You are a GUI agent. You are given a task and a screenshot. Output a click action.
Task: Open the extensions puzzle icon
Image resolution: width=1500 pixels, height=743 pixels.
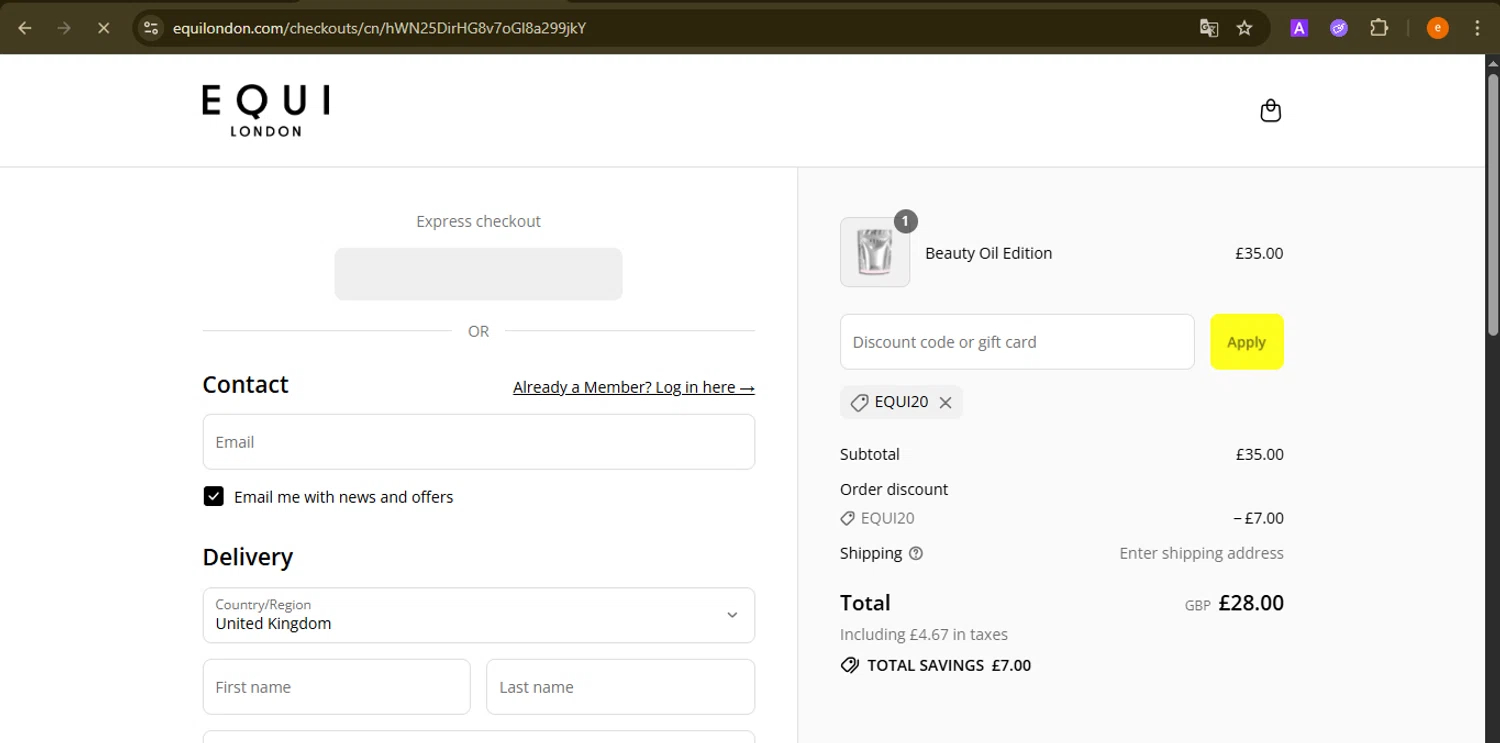pyautogui.click(x=1379, y=28)
